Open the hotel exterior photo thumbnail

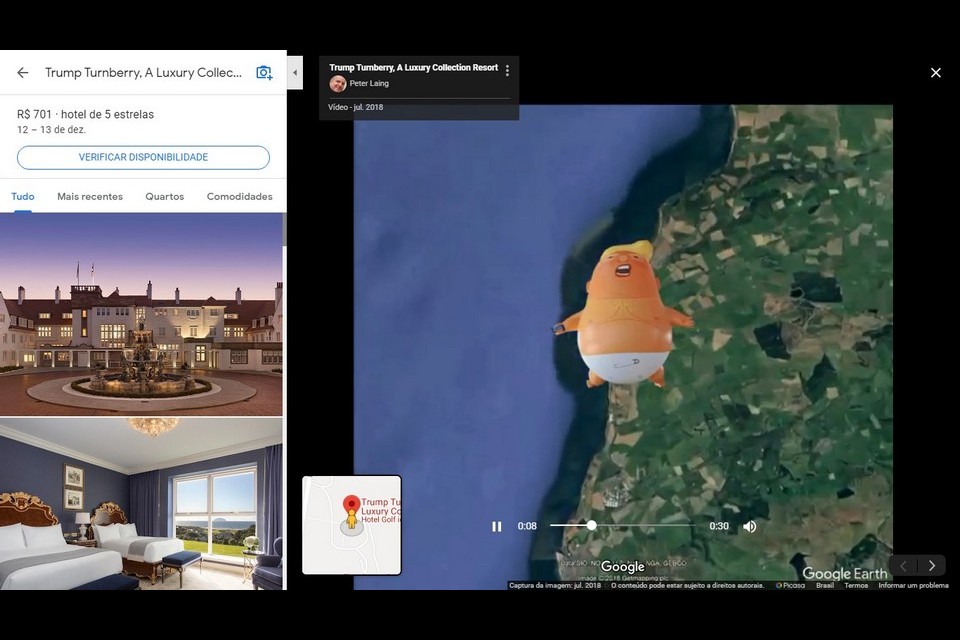click(141, 315)
